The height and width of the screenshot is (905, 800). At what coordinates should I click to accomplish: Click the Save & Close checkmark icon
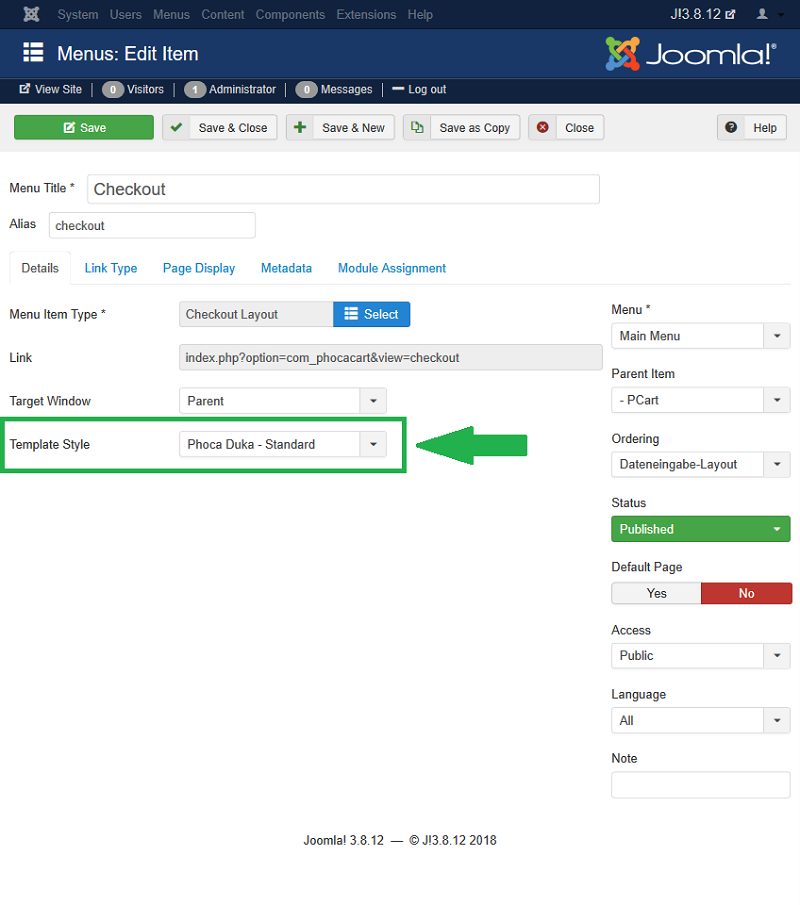click(177, 128)
